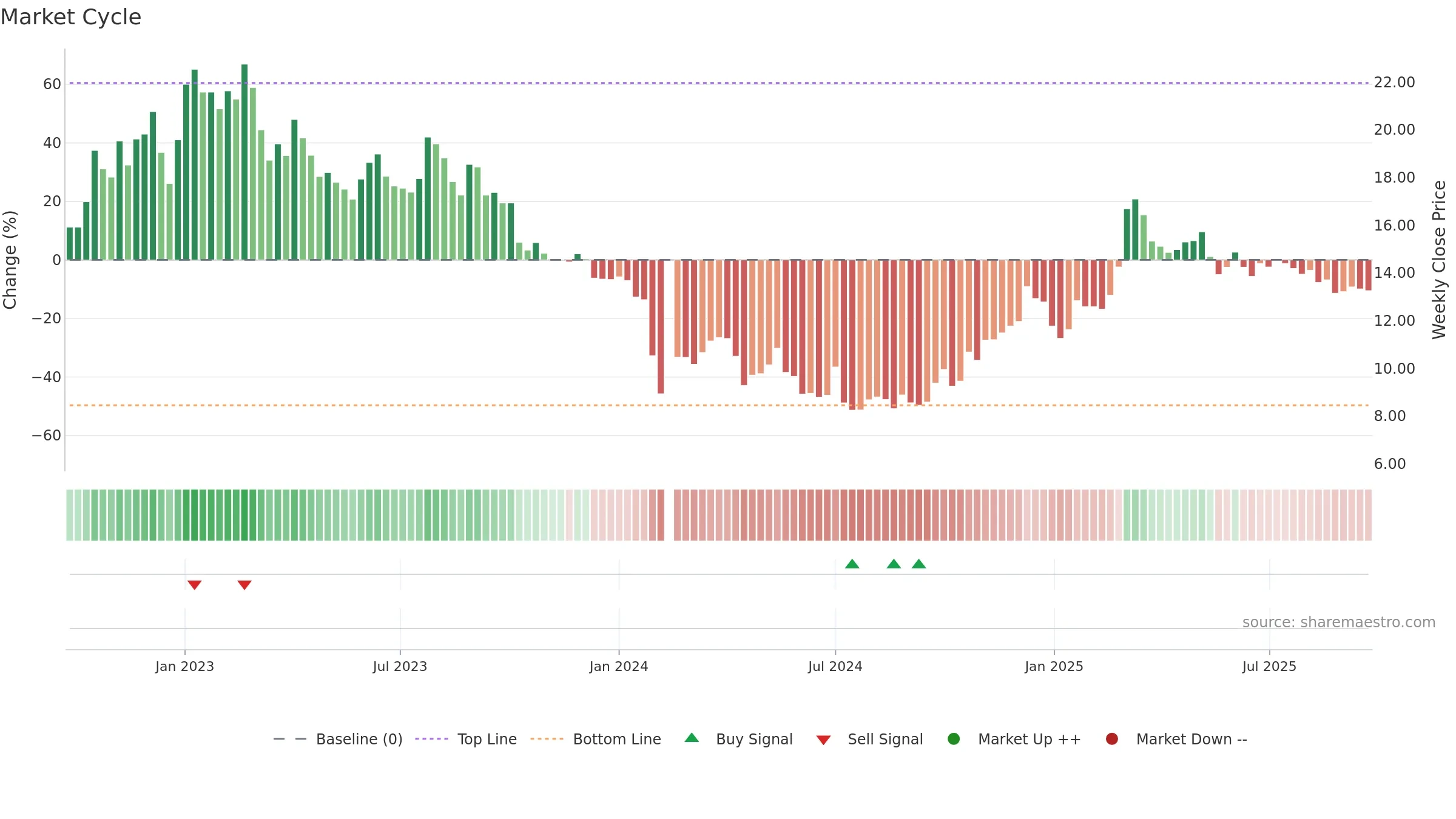1456x819 pixels.
Task: Click the Jan 2024 x-axis label
Action: (x=619, y=667)
